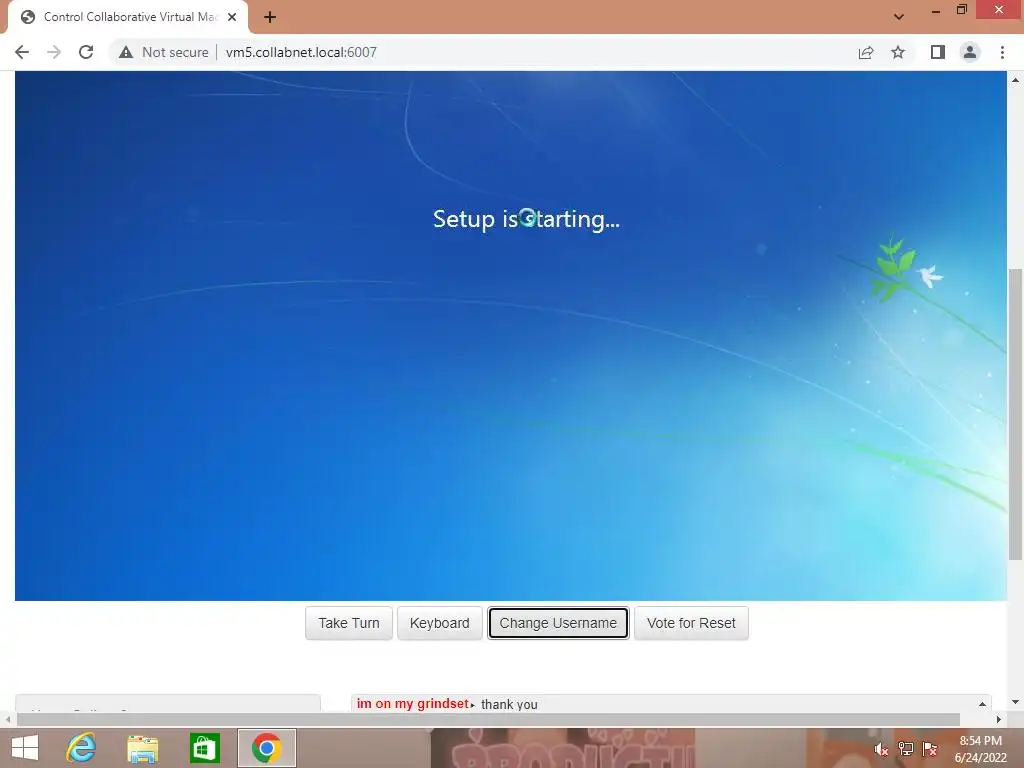Click the taskbar clock showing 8:54 PM
Image resolution: width=1024 pixels, height=768 pixels.
pyautogui.click(x=981, y=749)
